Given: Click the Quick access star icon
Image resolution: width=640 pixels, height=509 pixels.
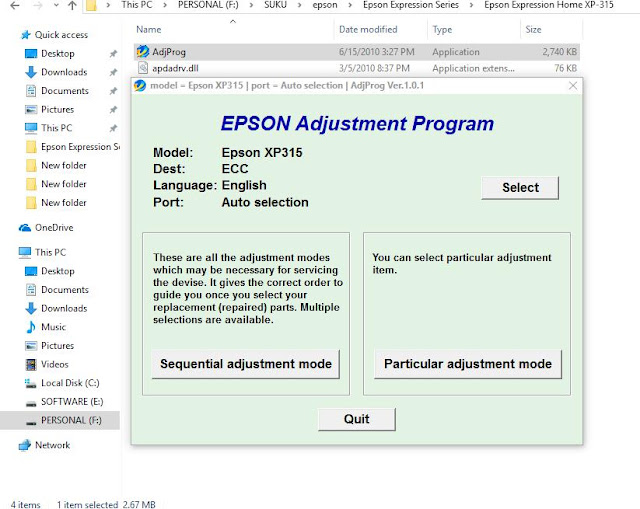Looking at the screenshot, I should click(26, 35).
